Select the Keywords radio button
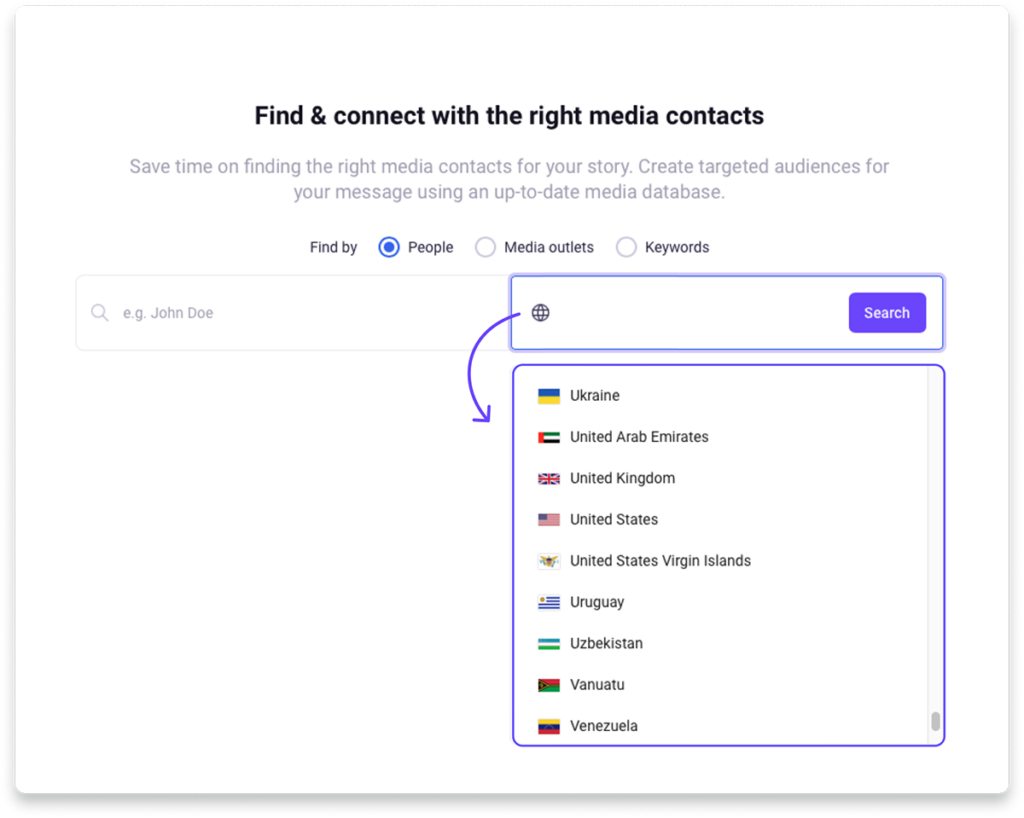 [626, 247]
